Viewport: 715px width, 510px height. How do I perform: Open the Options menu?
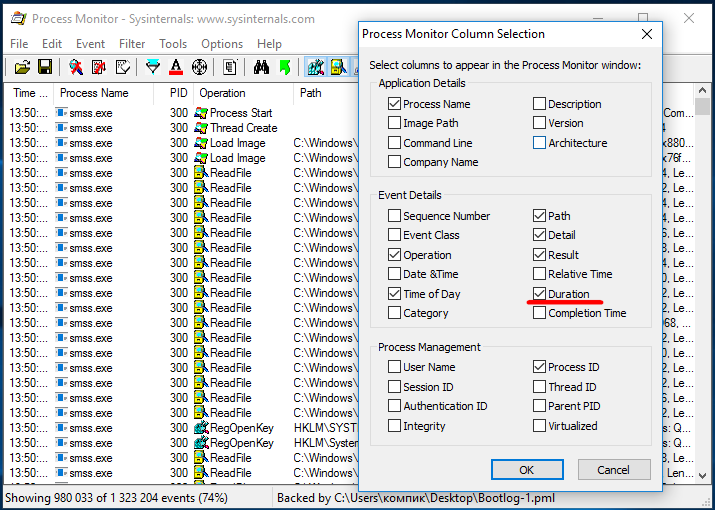point(222,44)
